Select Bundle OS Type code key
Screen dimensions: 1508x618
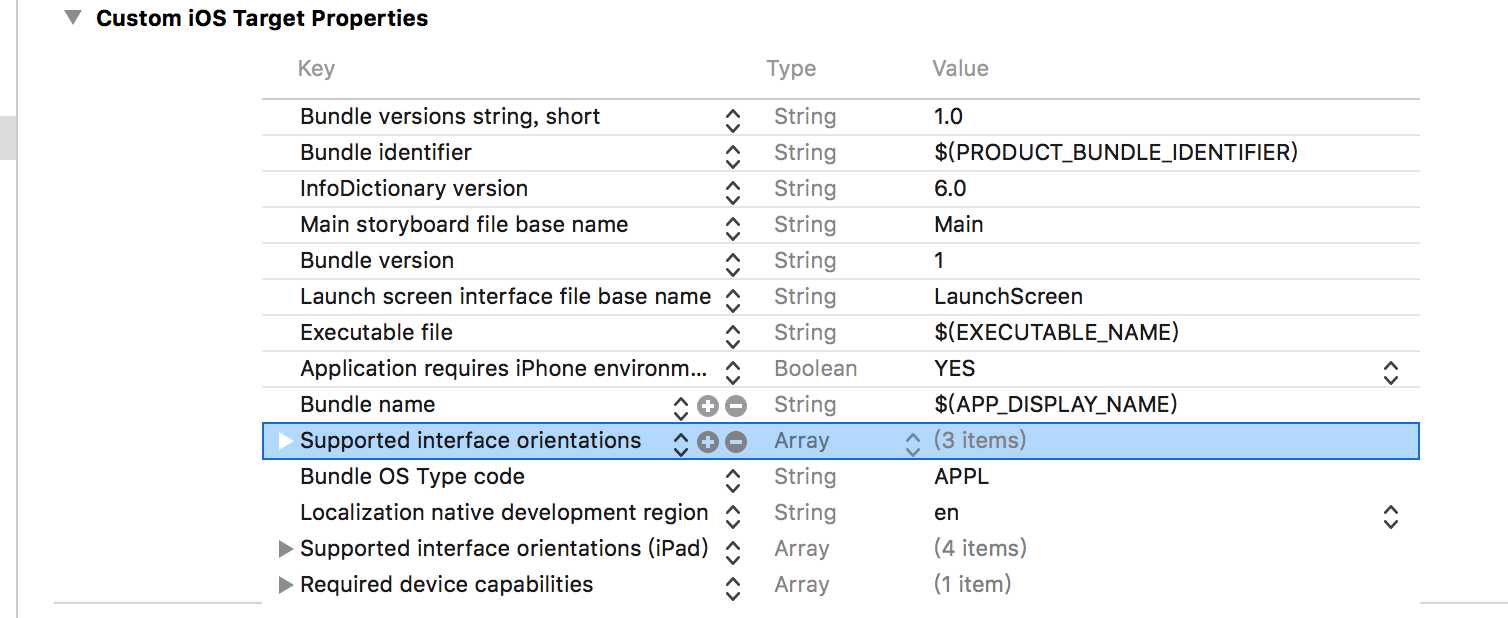pyautogui.click(x=412, y=477)
